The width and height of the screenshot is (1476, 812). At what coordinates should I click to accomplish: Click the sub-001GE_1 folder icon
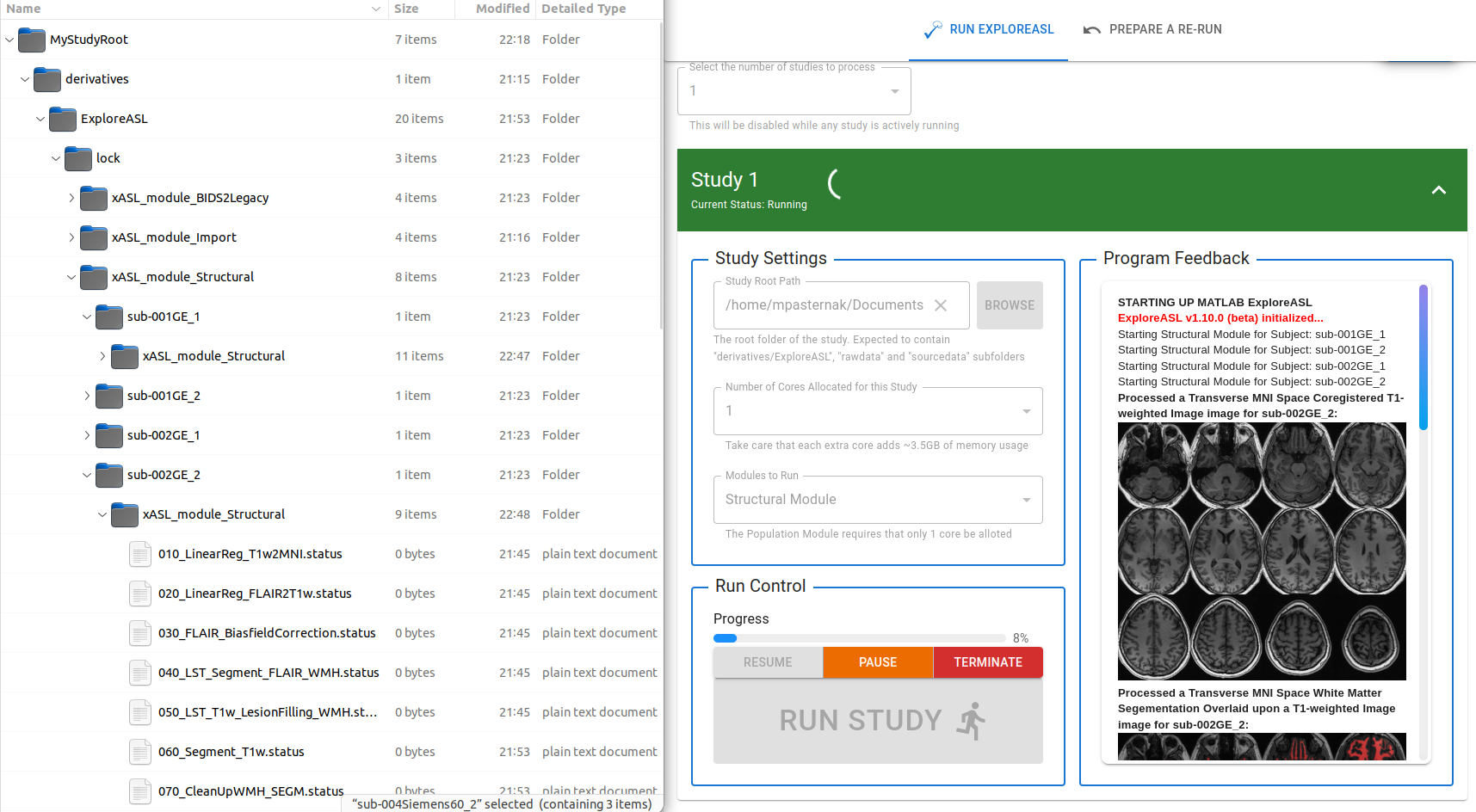(x=109, y=317)
